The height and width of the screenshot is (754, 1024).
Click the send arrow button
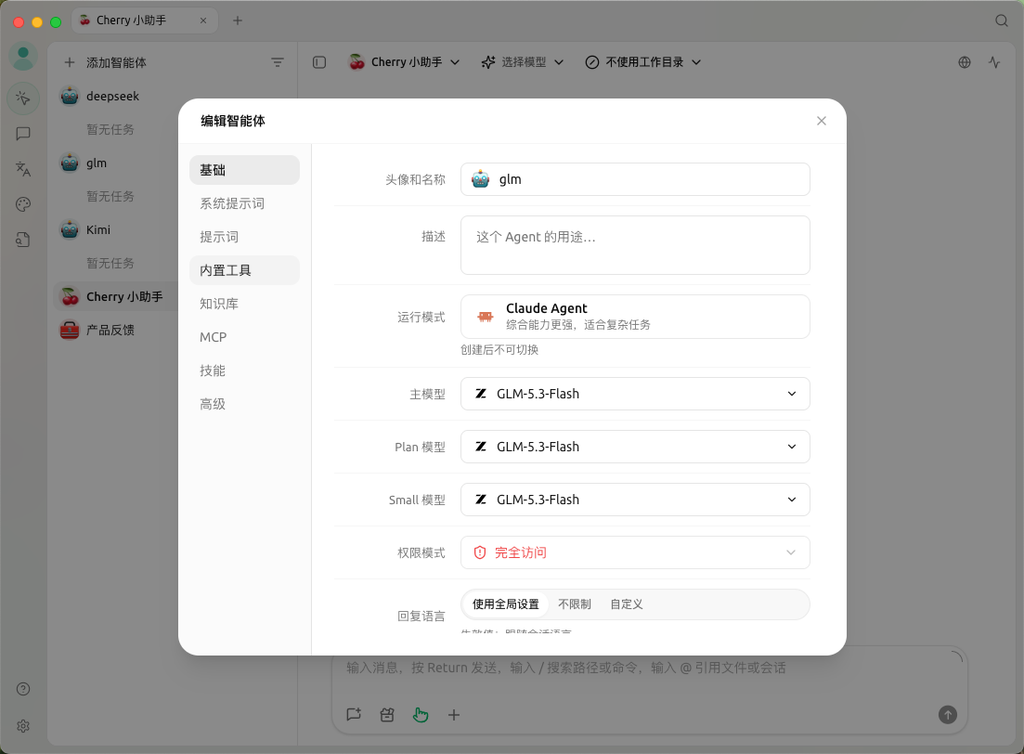948,715
